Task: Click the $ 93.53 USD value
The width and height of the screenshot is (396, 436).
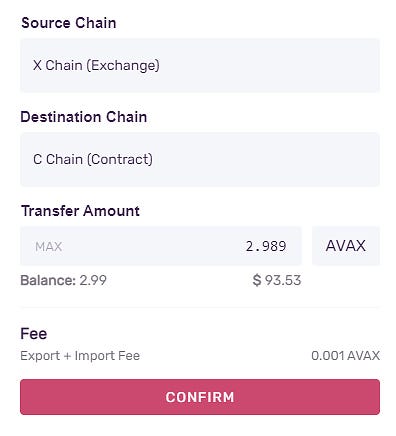Action: [277, 280]
